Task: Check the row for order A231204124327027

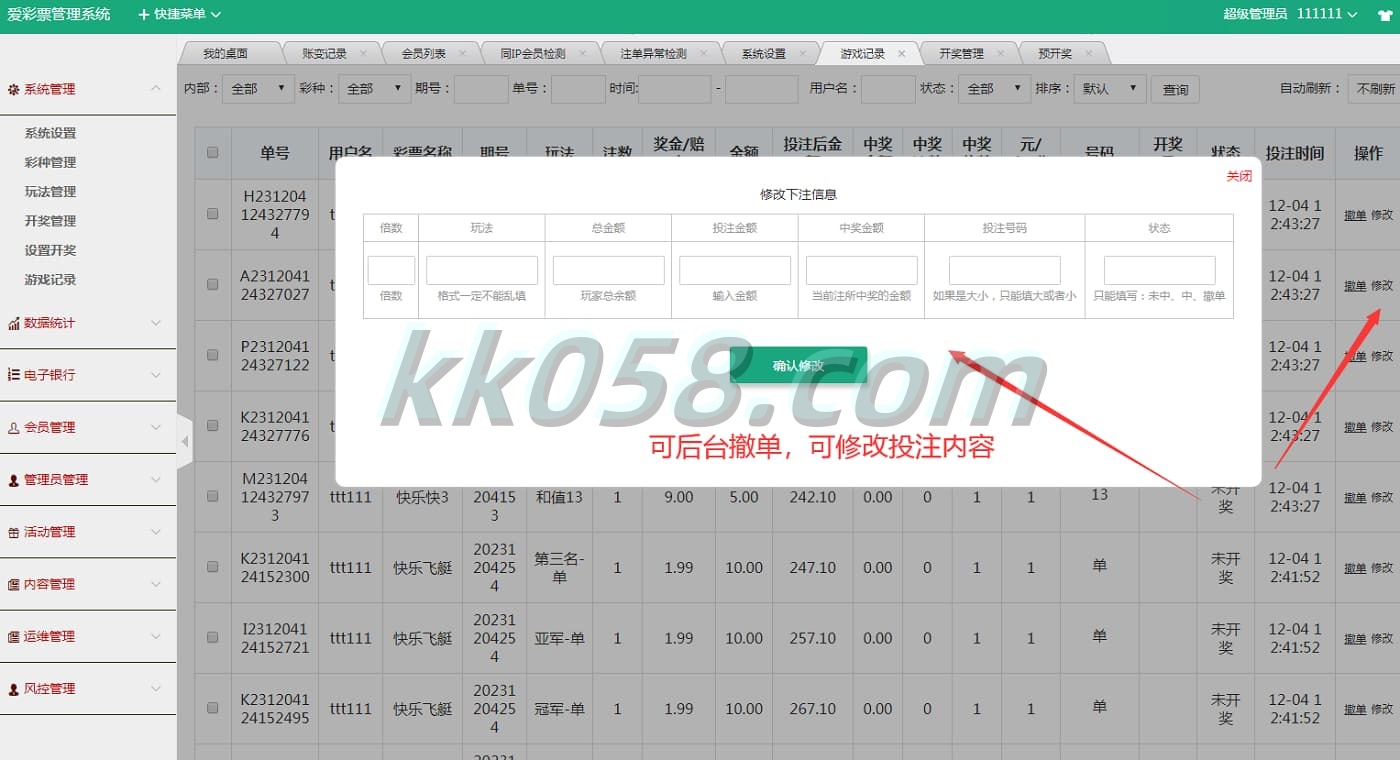Action: tap(212, 284)
